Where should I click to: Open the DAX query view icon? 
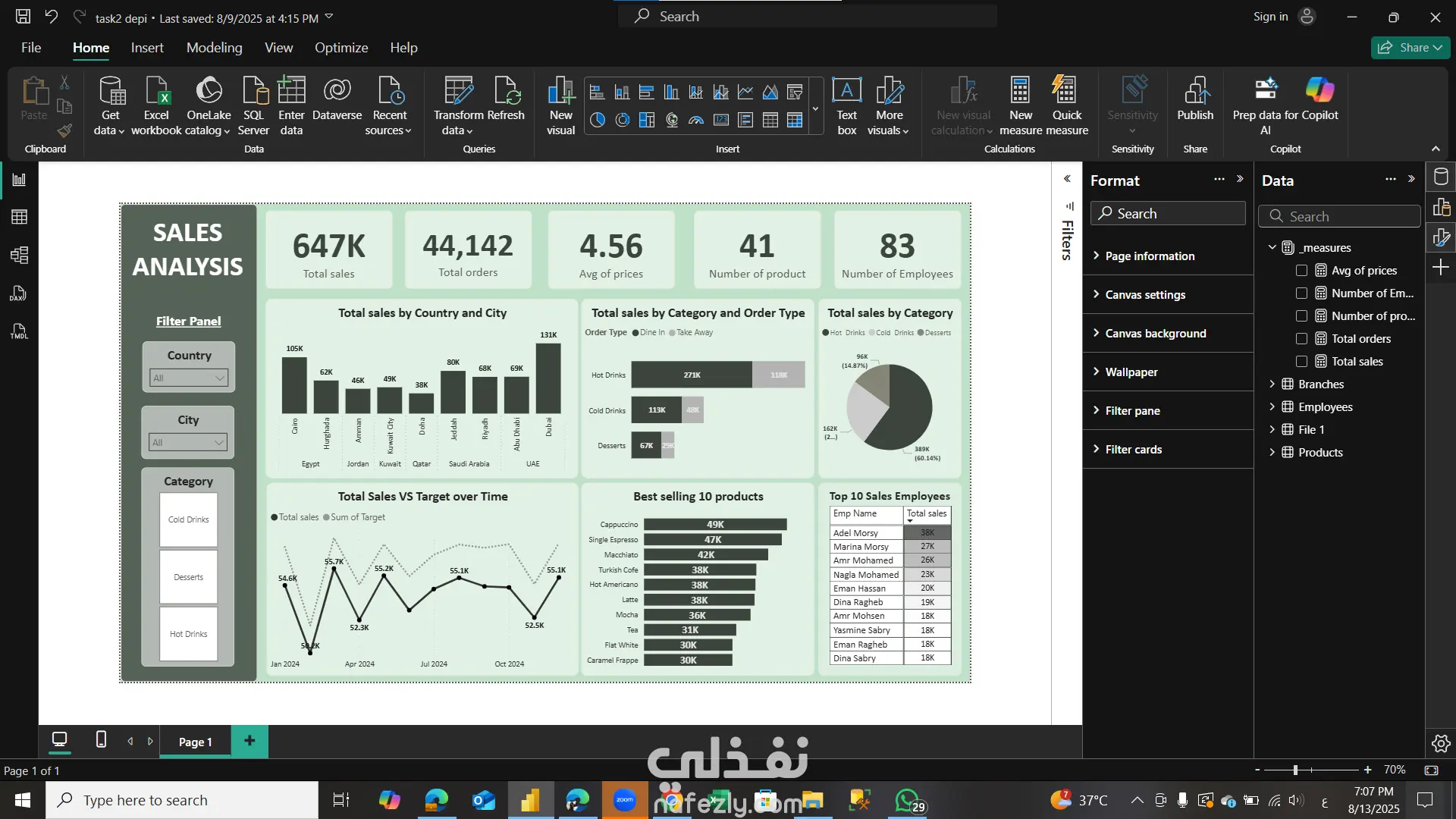[20, 293]
